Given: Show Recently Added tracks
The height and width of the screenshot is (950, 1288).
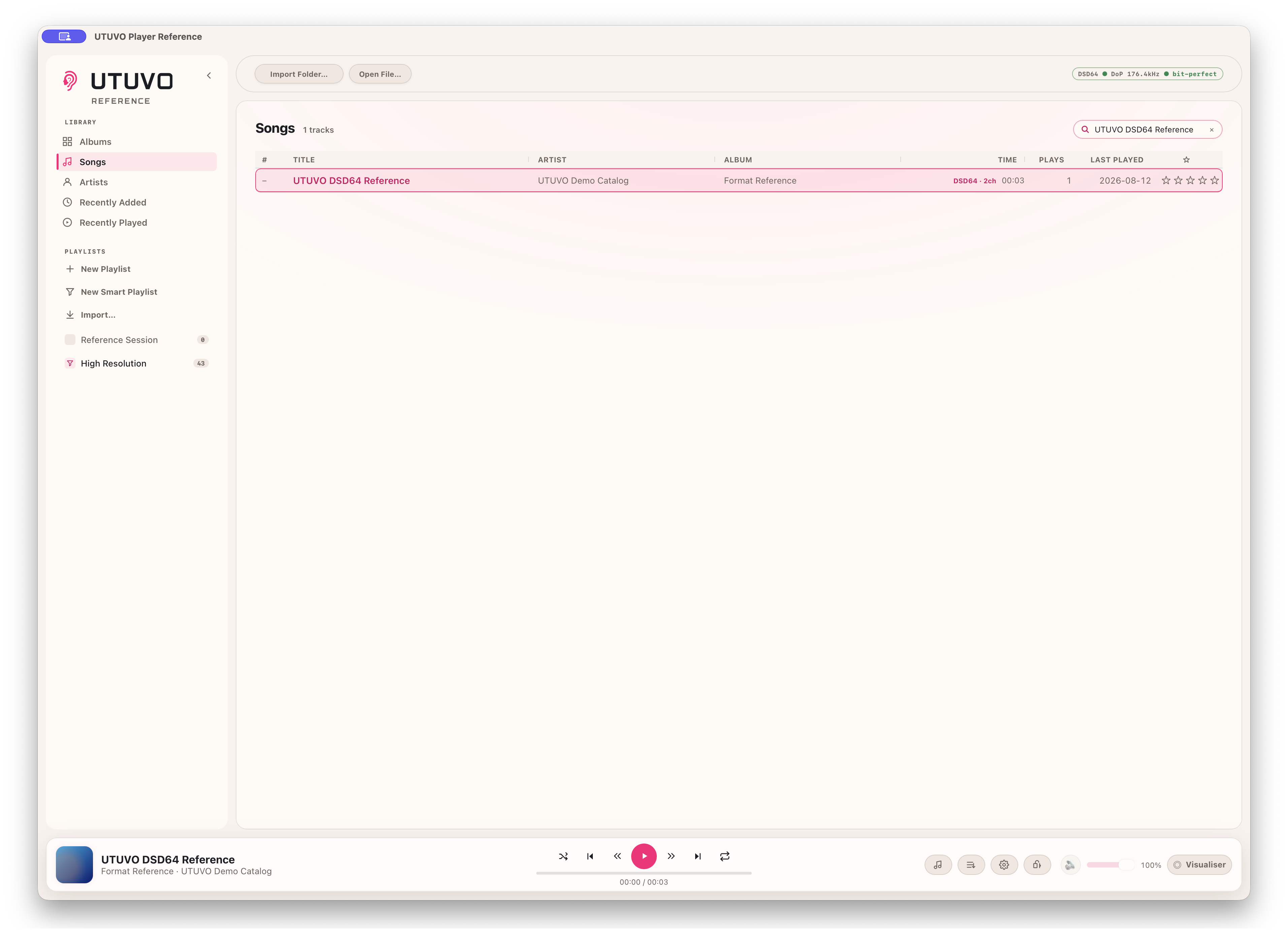Looking at the screenshot, I should click(136, 202).
